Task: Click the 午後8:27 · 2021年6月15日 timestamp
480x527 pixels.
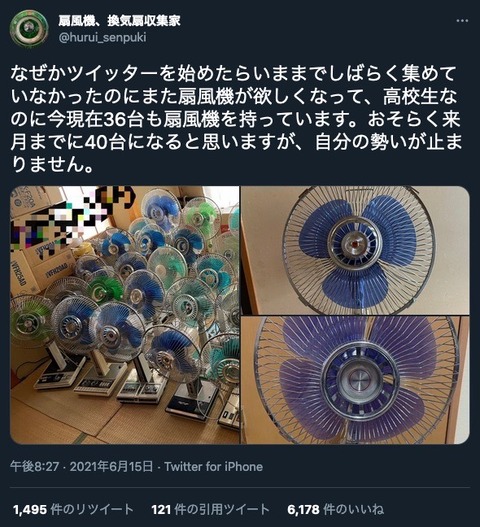Action: click(81, 467)
